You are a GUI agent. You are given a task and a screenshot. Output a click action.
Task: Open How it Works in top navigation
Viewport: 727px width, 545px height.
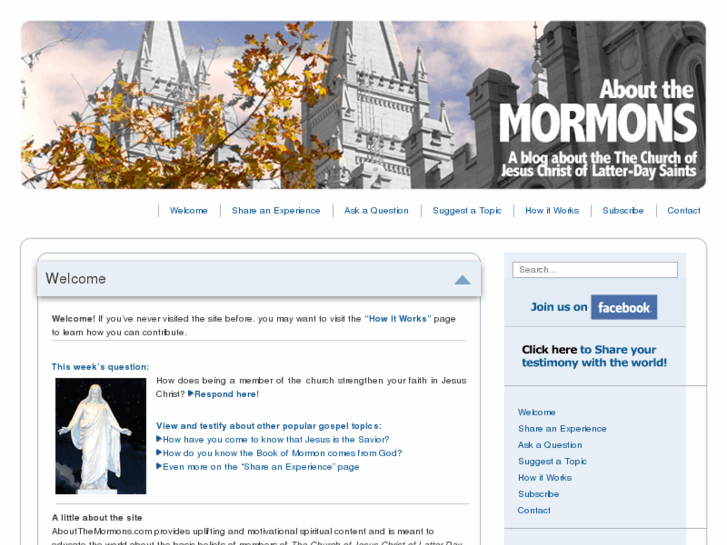tap(552, 211)
